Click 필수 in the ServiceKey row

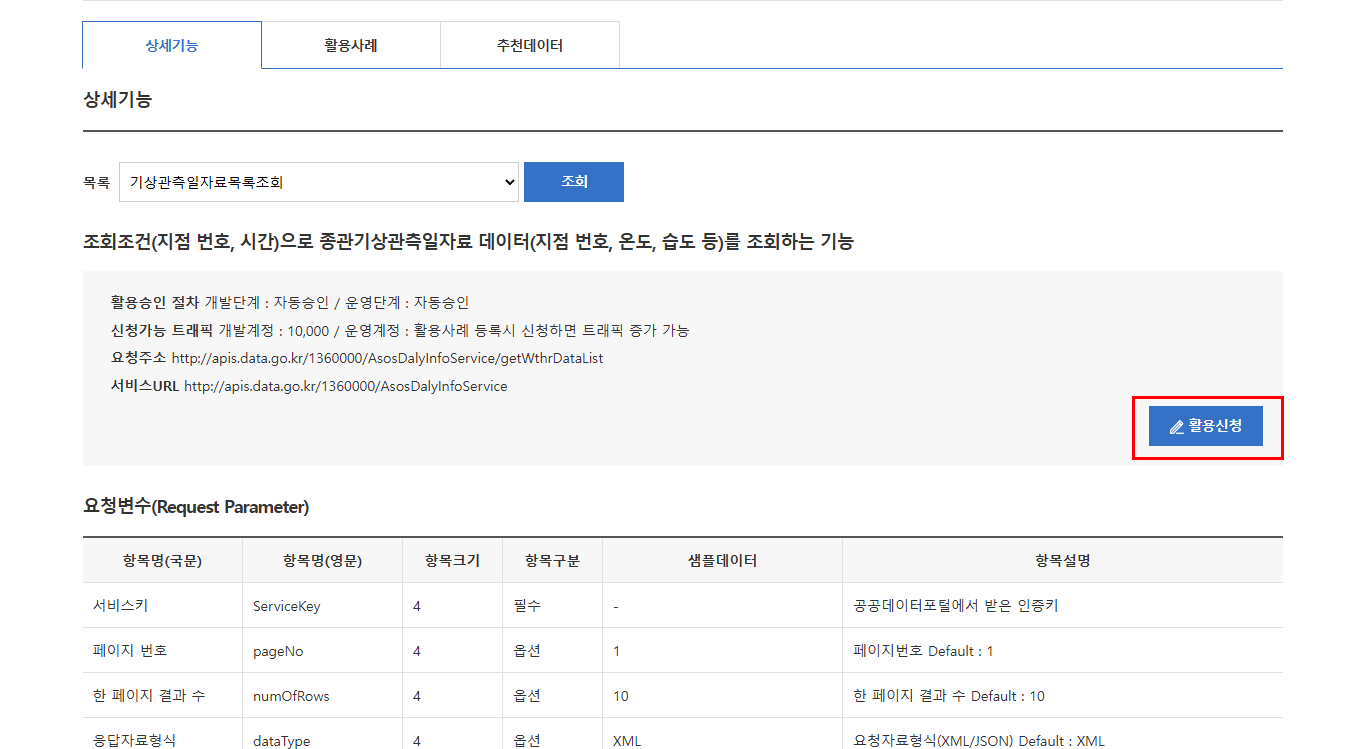coord(527,606)
